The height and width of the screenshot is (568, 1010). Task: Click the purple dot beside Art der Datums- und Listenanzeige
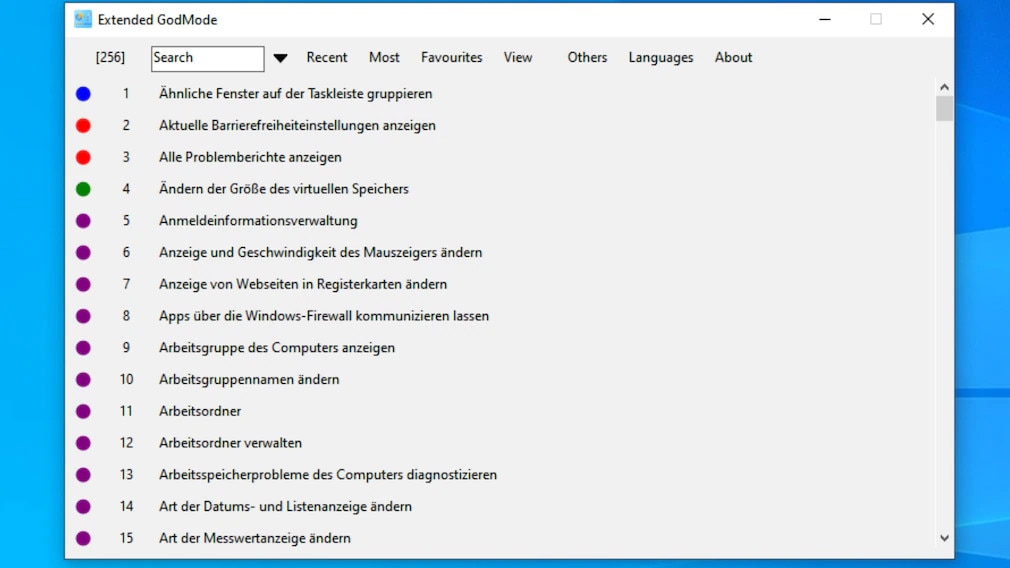(83, 506)
